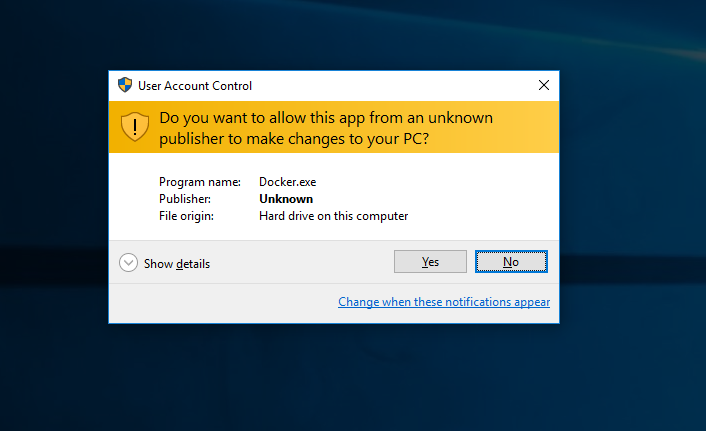Select the Docker.exe program name text
Screen dimensions: 706x431
pyautogui.click(x=287, y=182)
